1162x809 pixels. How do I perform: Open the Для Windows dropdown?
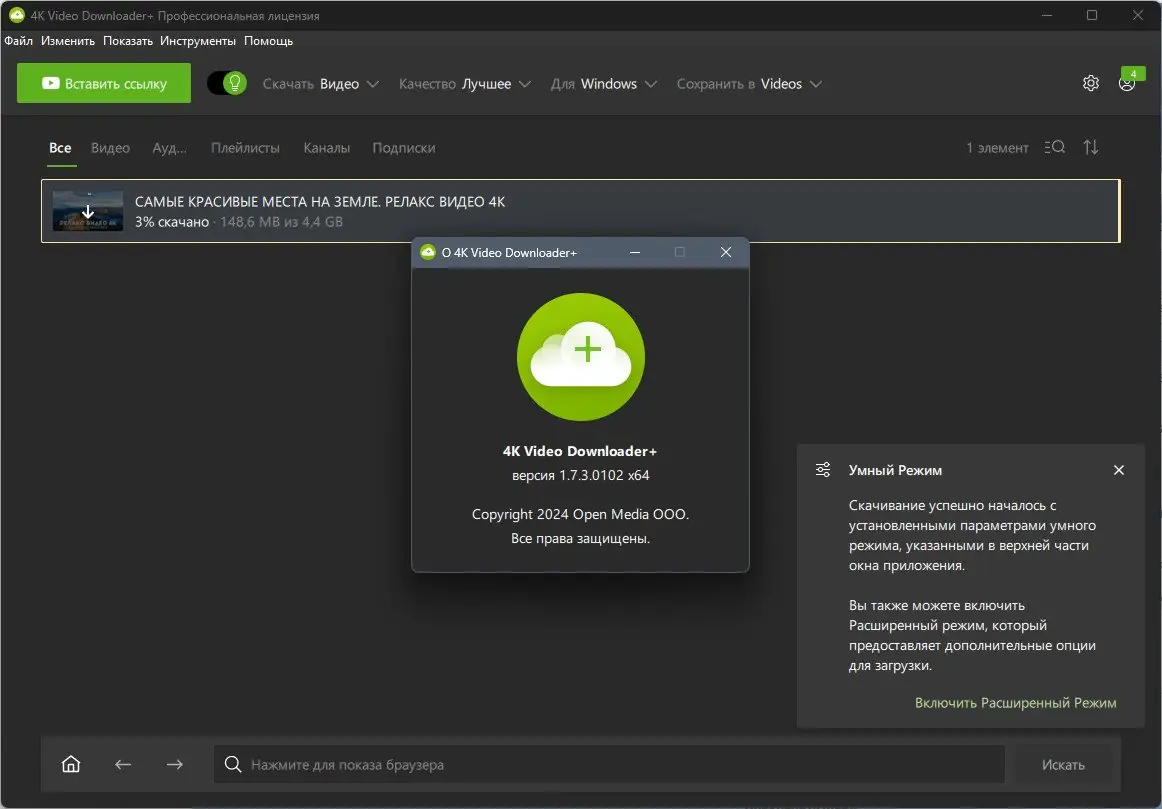coord(603,84)
